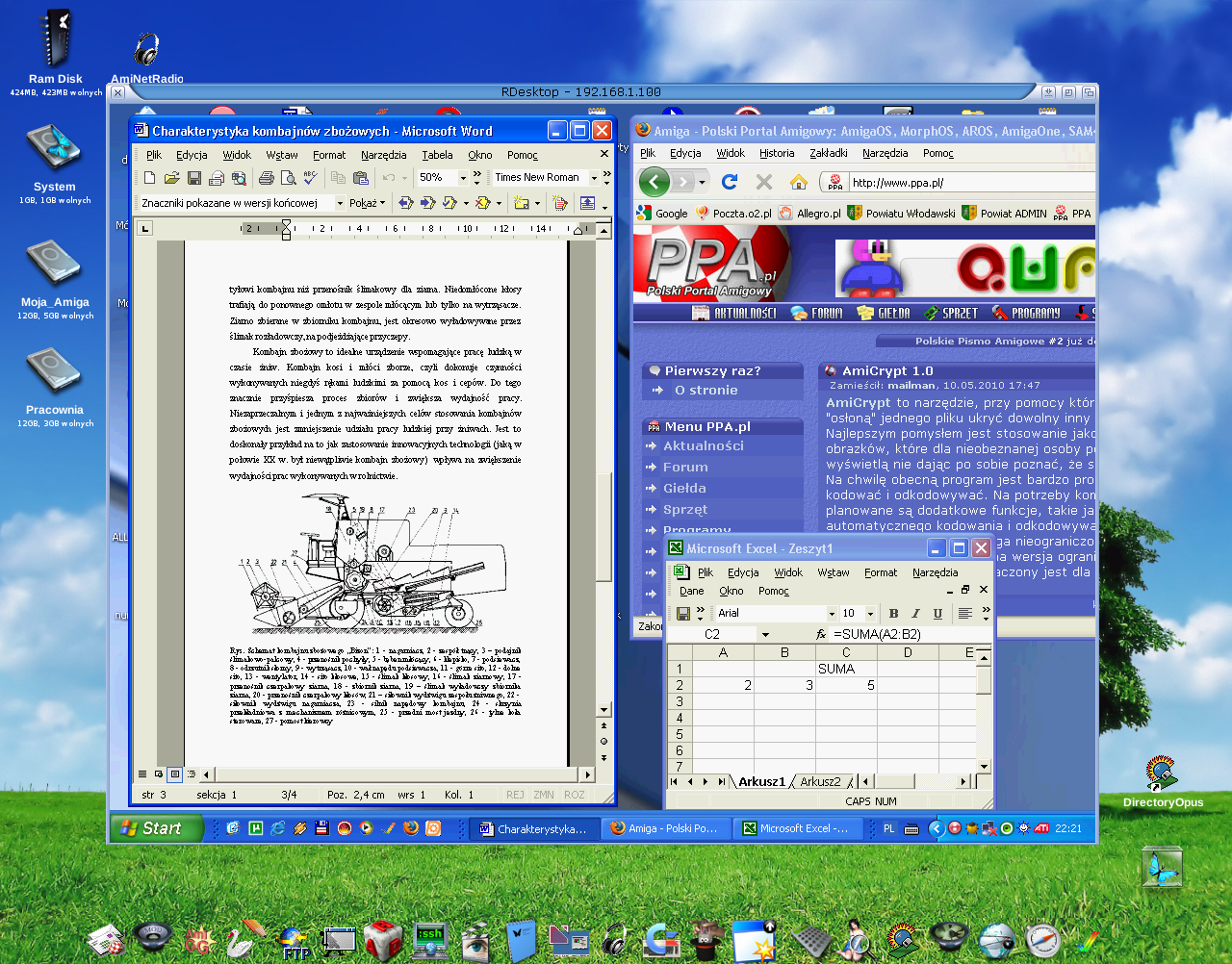Go to the next change in Word's reviewing toolbar

[427, 203]
